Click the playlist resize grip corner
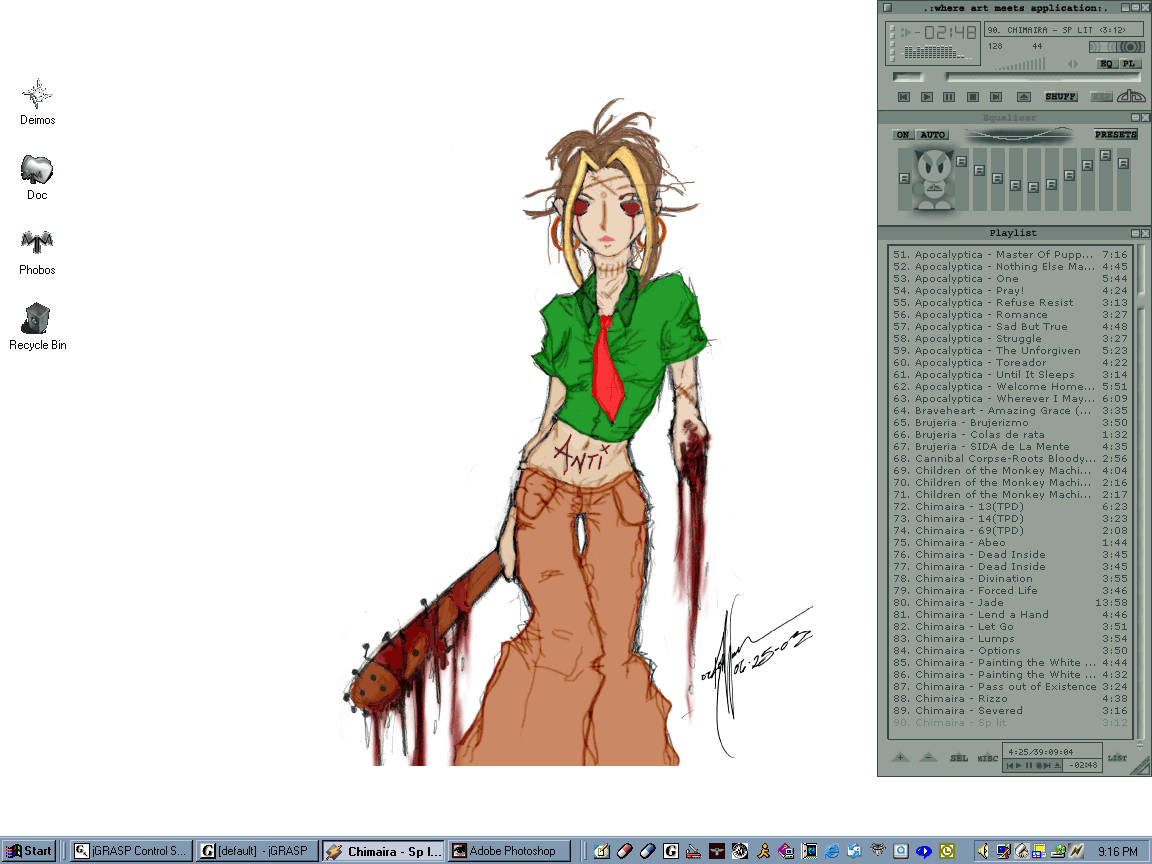The height and width of the screenshot is (864, 1152). 1140,767
